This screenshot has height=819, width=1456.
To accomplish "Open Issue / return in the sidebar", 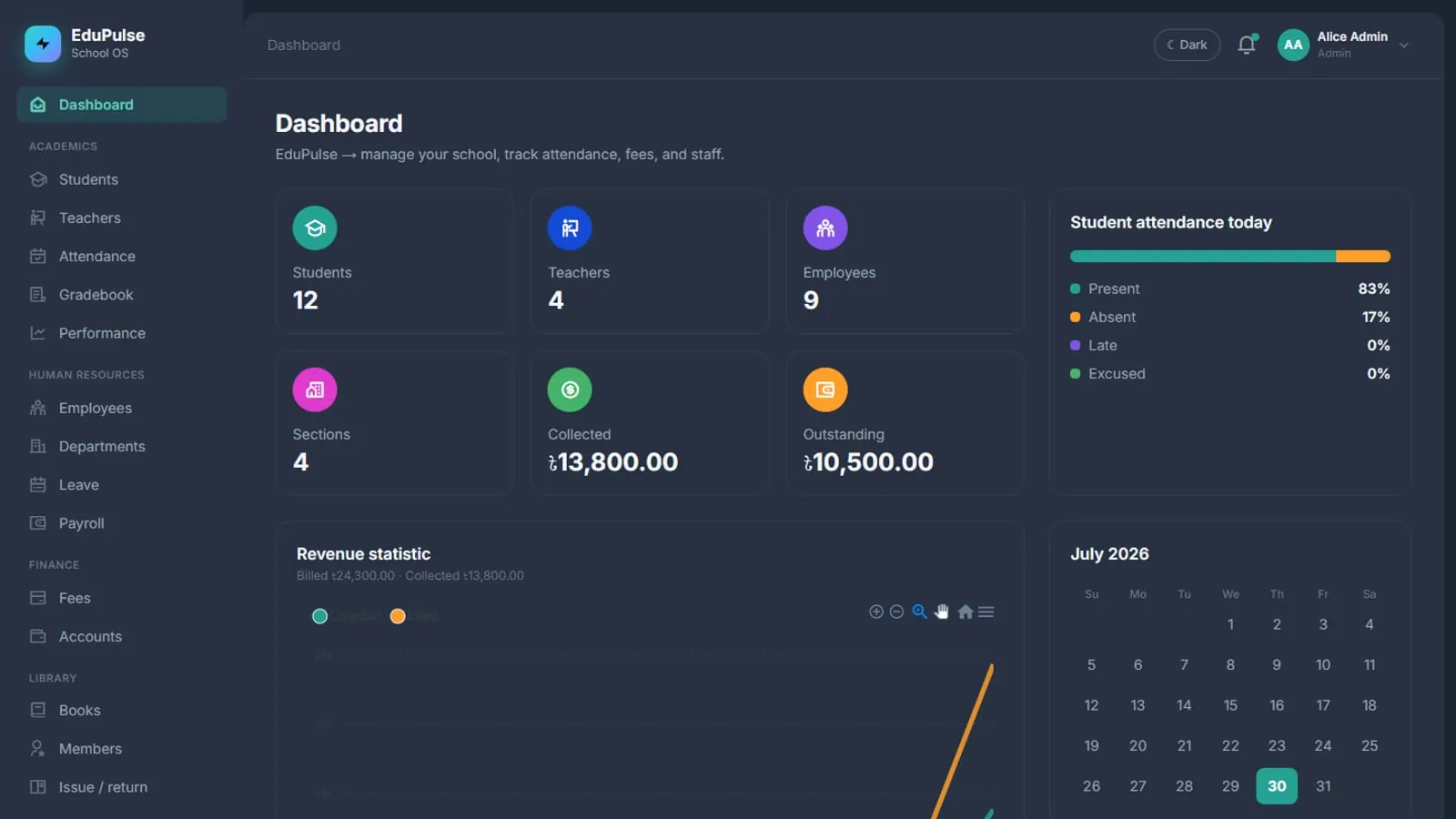I will pos(122,787).
